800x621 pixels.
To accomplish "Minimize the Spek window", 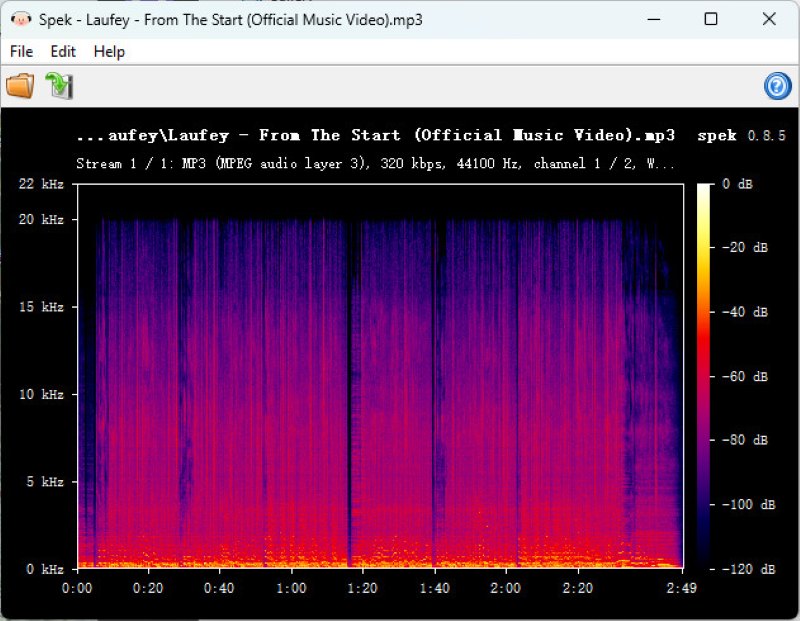I will (x=654, y=19).
